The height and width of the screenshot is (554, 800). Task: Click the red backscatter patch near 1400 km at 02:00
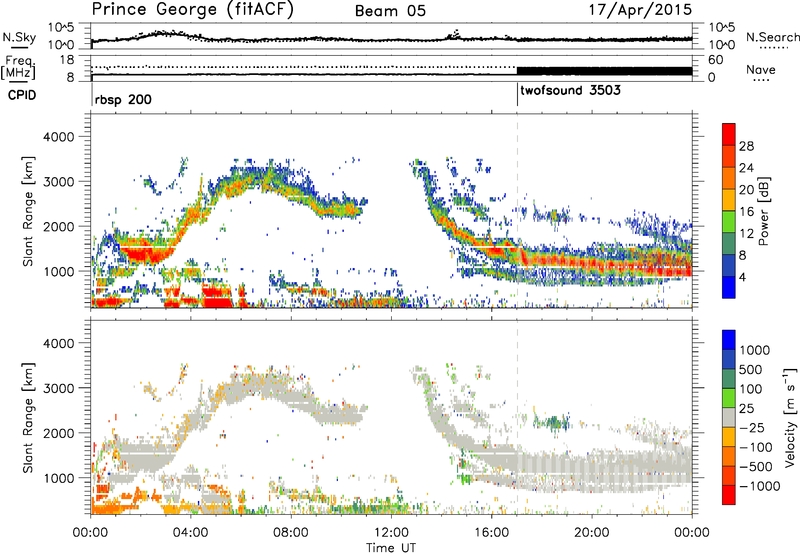pyautogui.click(x=142, y=253)
